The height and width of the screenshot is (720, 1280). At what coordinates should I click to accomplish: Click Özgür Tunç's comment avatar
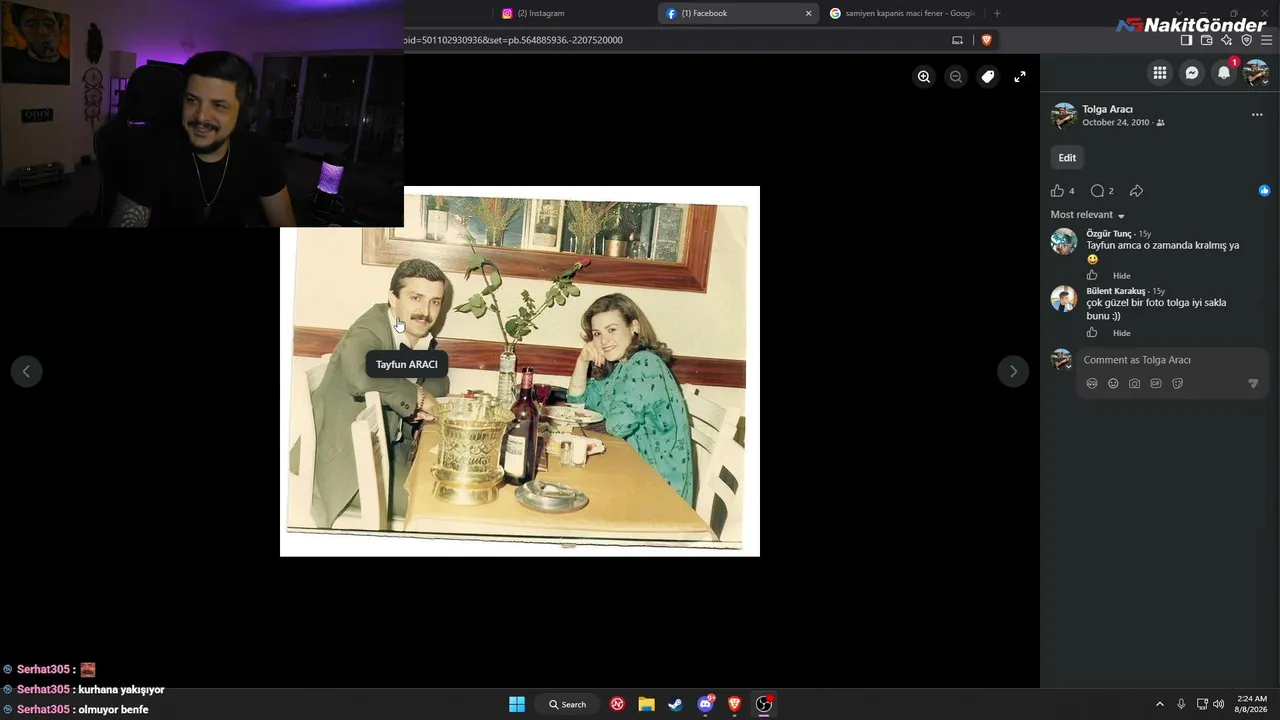coord(1063,241)
